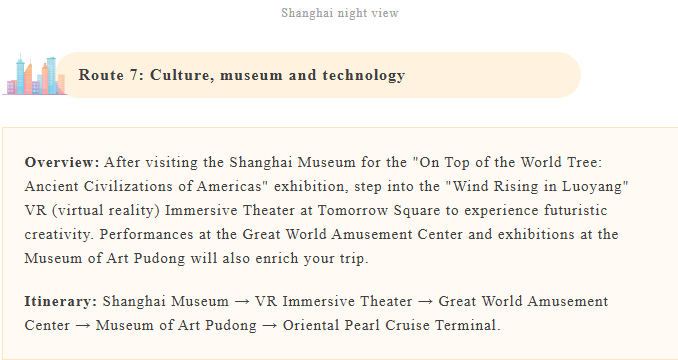Click "Wind Rising in Luoyang" exhibition title

[x=537, y=186]
